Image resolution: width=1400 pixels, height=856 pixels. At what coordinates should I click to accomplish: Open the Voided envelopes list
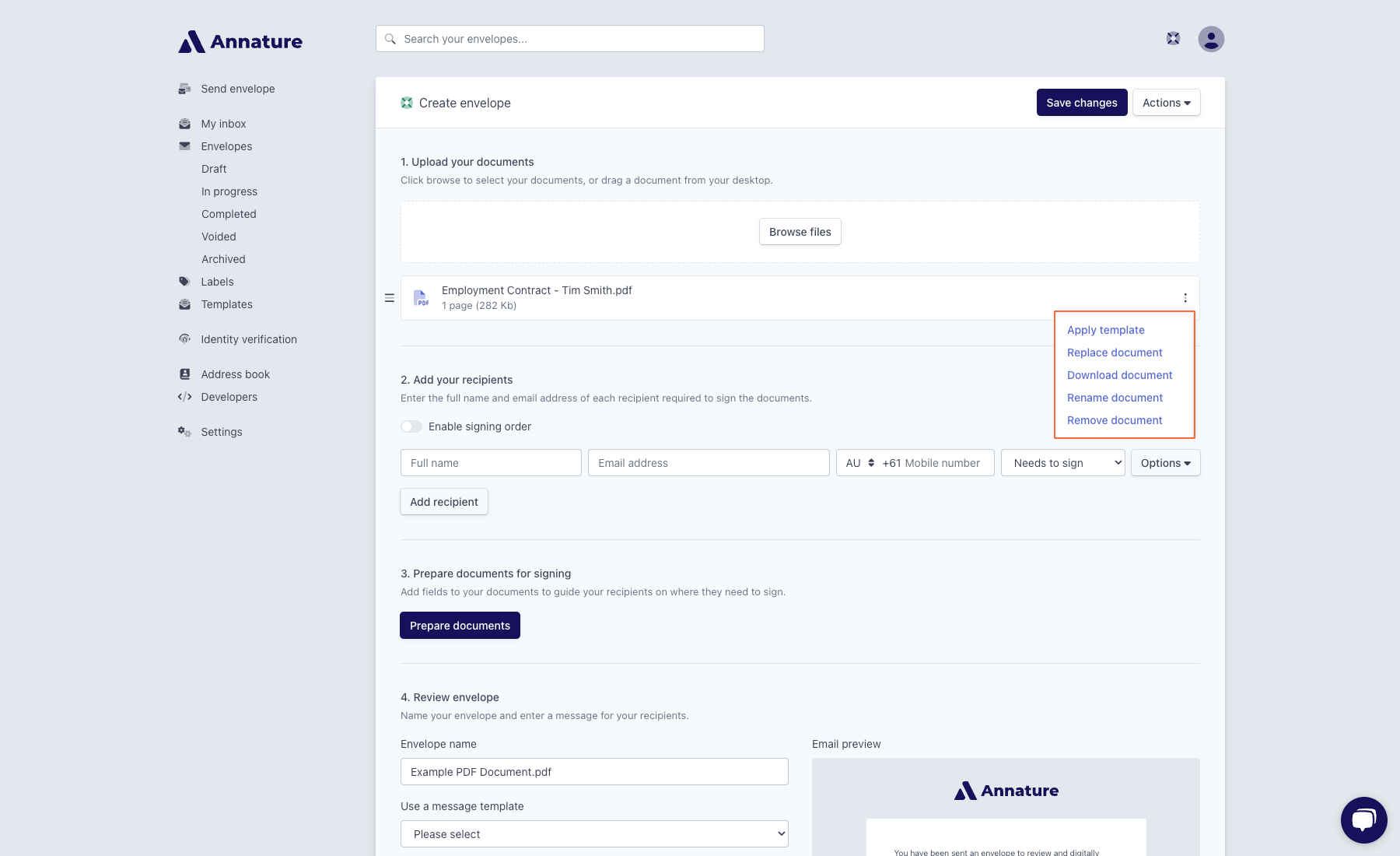coord(219,237)
